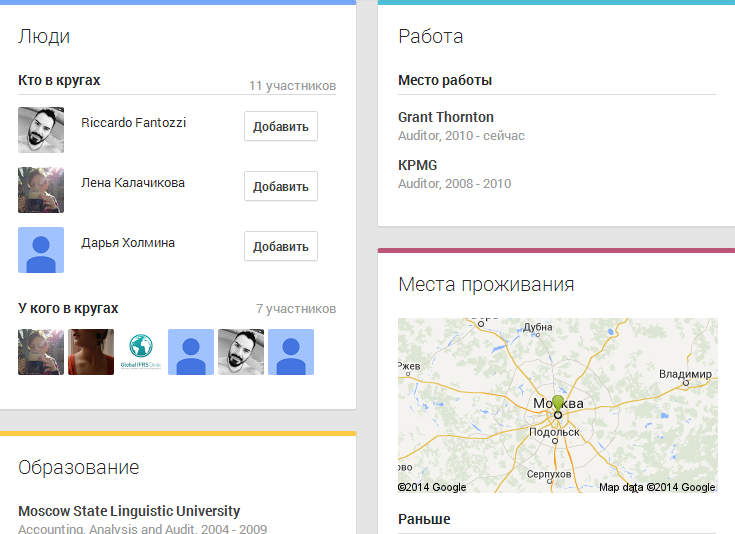Viewport: 735px width, 534px height.
Task: Open the bearded man avatar under У кого в кругах
Action: tap(241, 352)
